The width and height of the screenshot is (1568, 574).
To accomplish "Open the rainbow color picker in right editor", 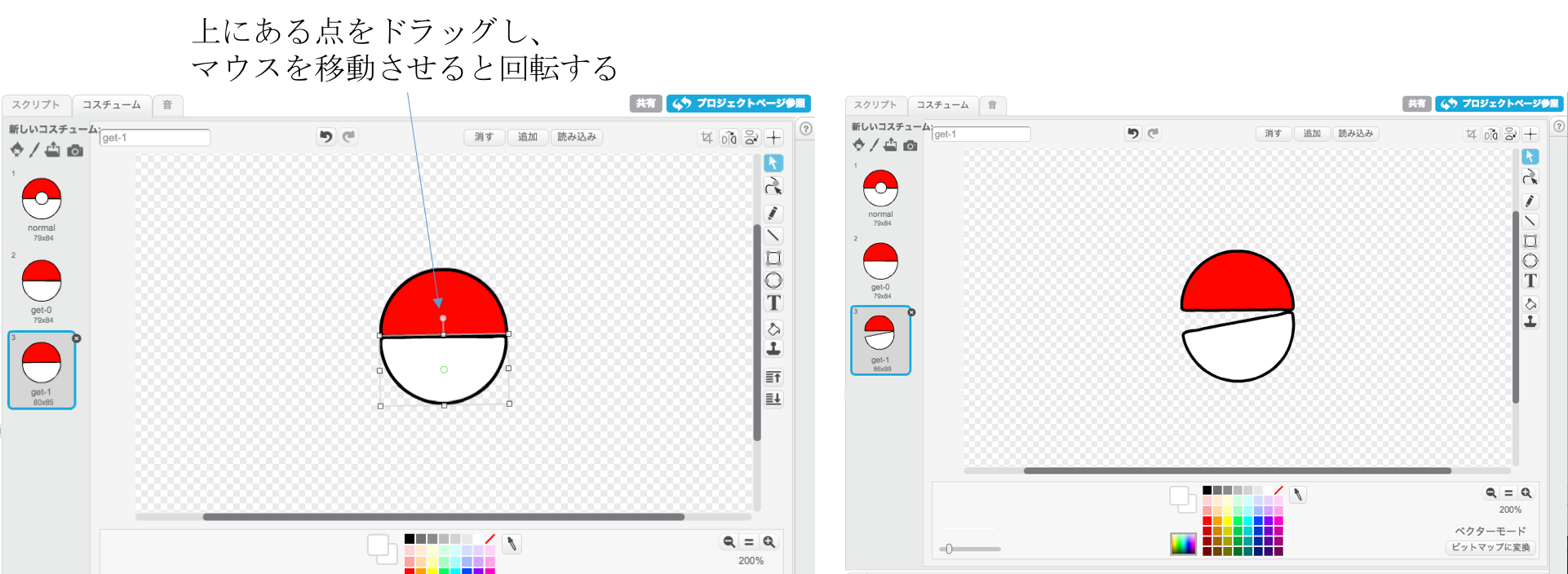I will tap(1183, 545).
